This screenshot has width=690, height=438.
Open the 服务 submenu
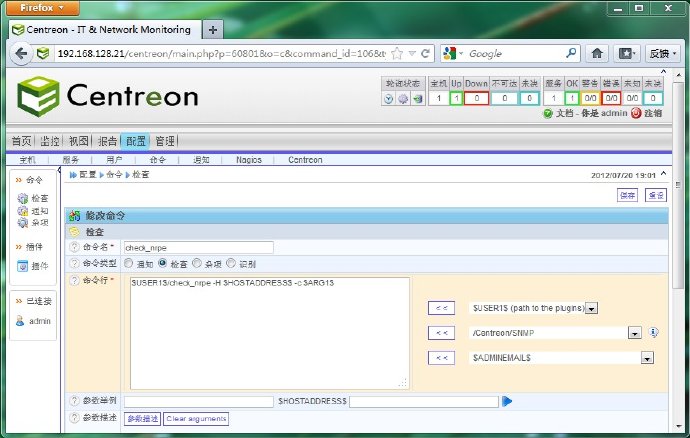pyautogui.click(x=70, y=160)
